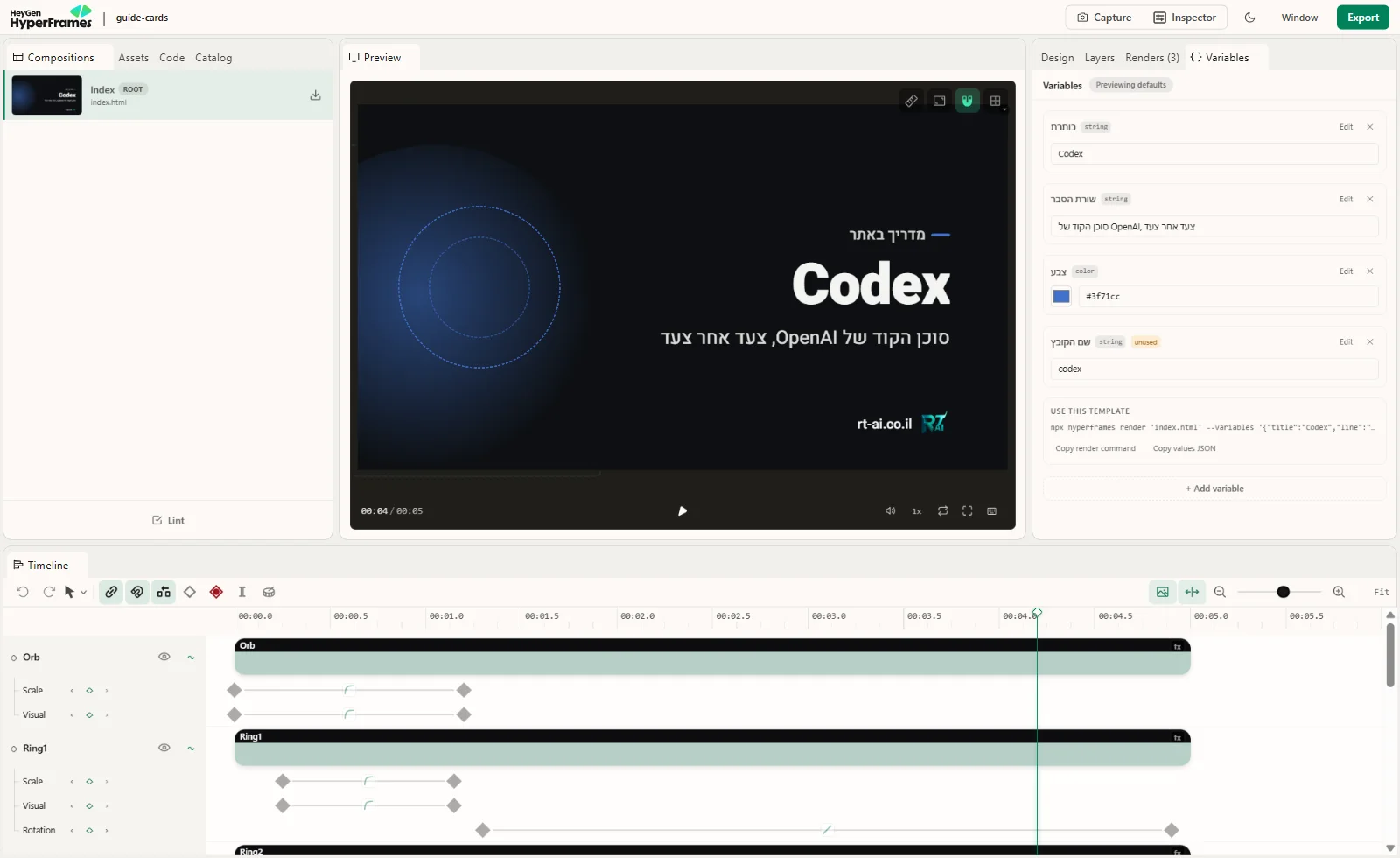1400x858 pixels.
Task: Hide the Orb layer with eye icon
Action: coord(164,657)
